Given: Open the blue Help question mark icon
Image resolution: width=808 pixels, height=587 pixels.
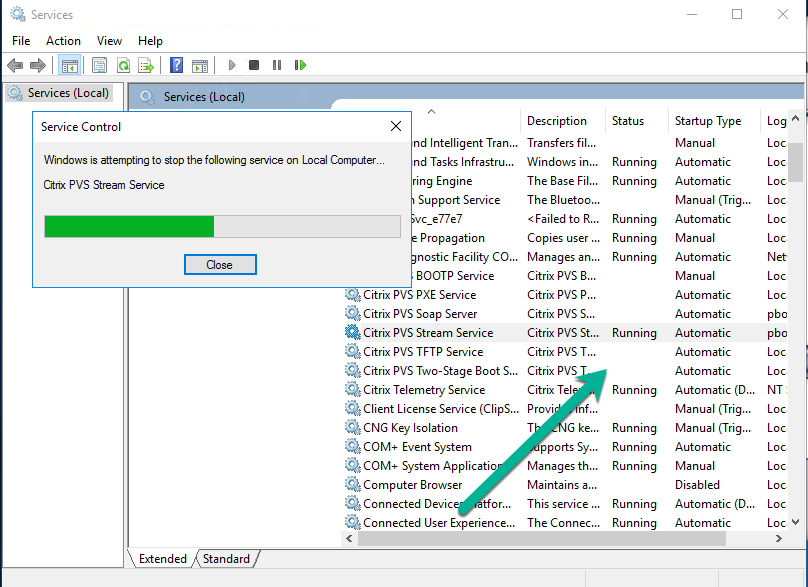Looking at the screenshot, I should [176, 65].
